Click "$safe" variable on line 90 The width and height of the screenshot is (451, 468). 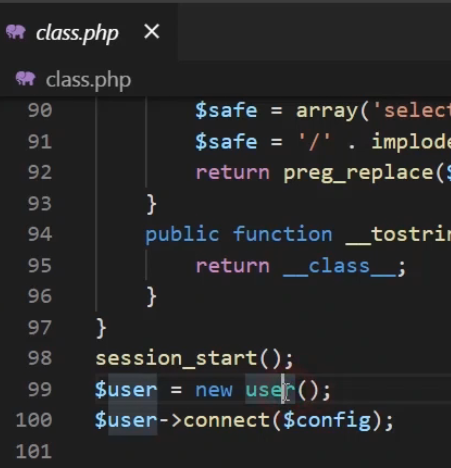(x=226, y=110)
